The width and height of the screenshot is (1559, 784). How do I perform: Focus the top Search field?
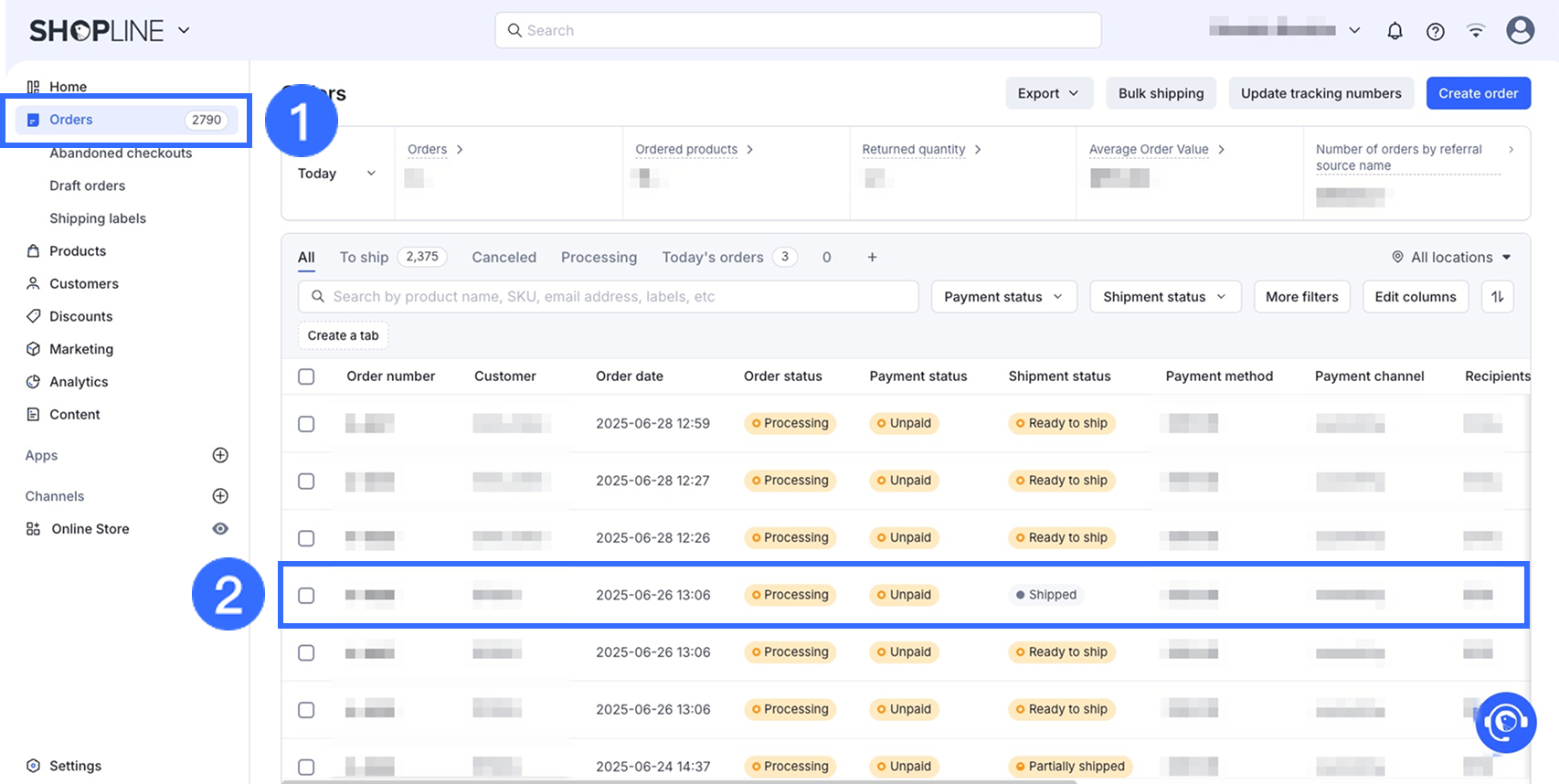798,30
